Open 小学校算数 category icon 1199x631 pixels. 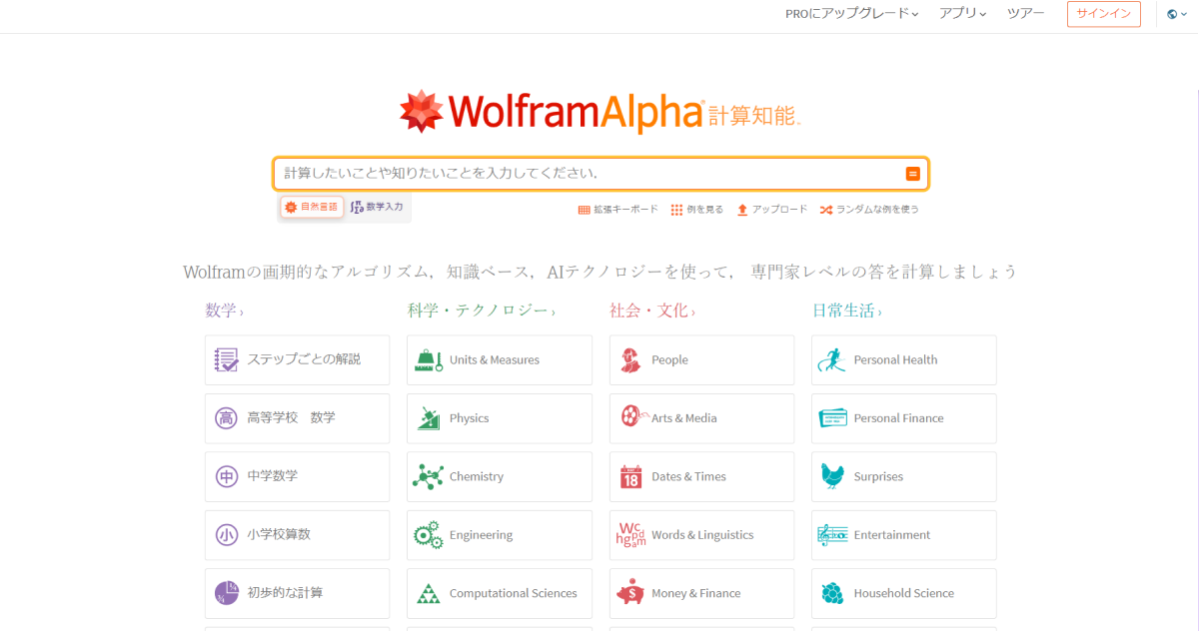226,535
